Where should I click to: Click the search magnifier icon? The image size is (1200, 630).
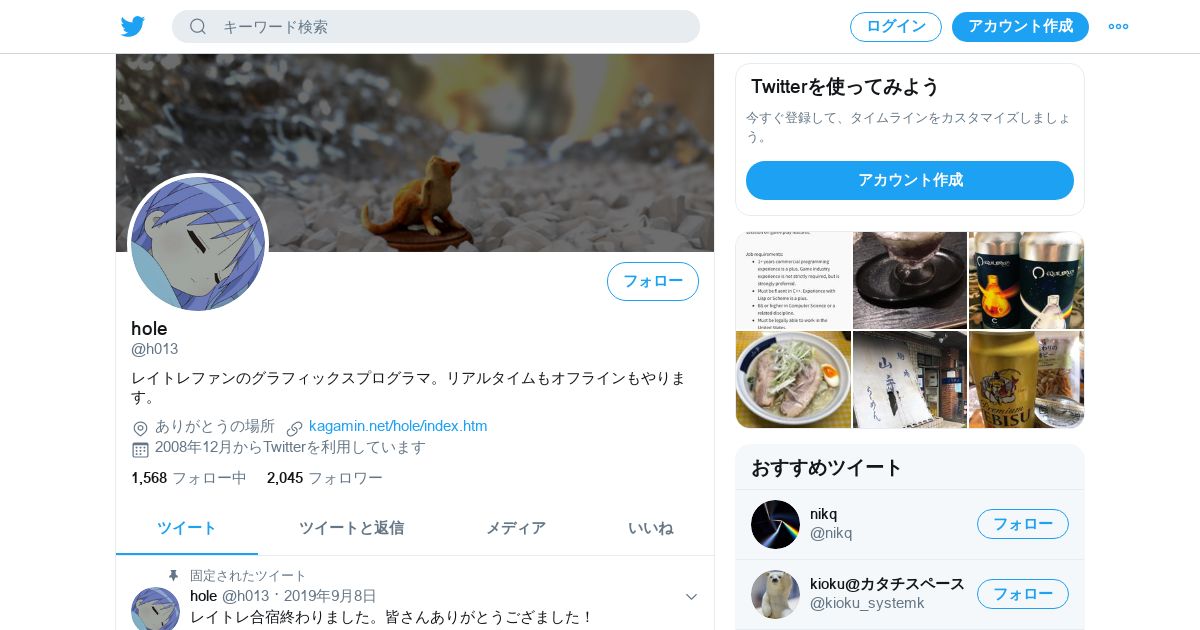(198, 26)
